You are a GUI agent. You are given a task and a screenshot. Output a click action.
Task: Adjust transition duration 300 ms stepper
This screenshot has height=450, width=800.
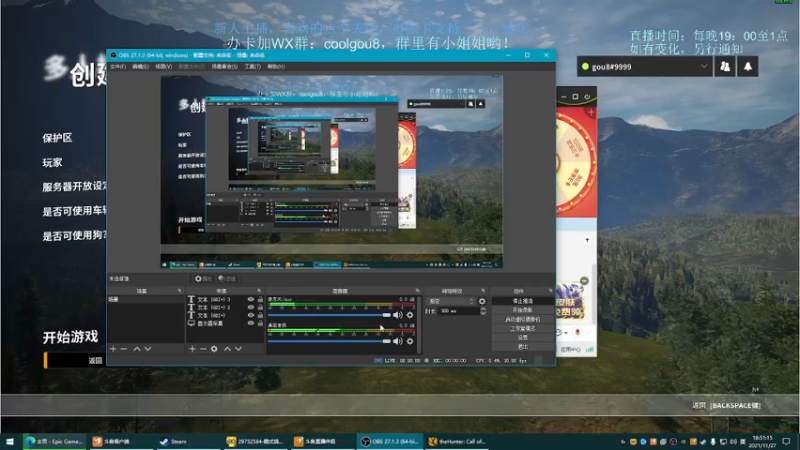[x=483, y=311]
